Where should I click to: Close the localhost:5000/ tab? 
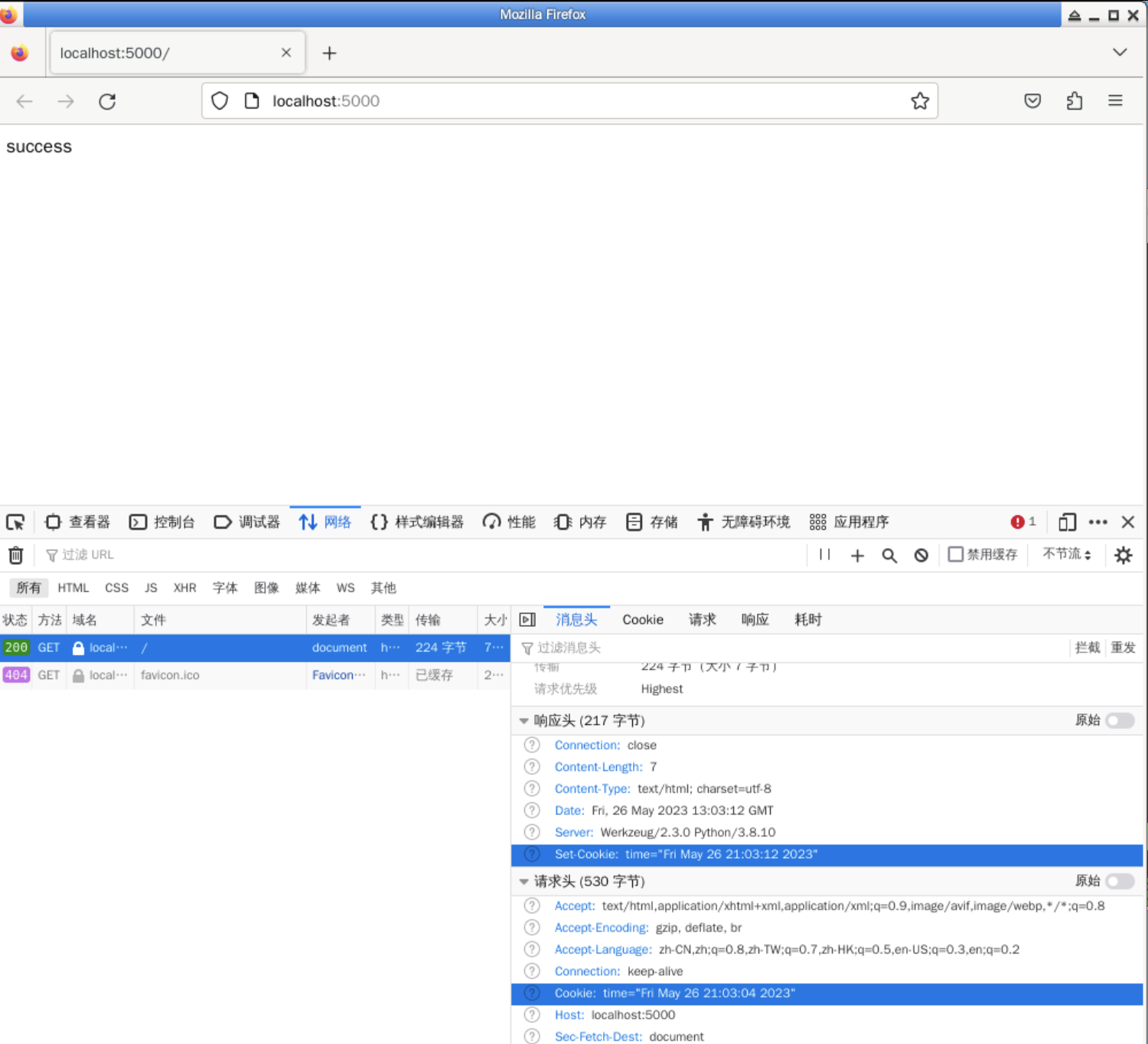[x=286, y=53]
